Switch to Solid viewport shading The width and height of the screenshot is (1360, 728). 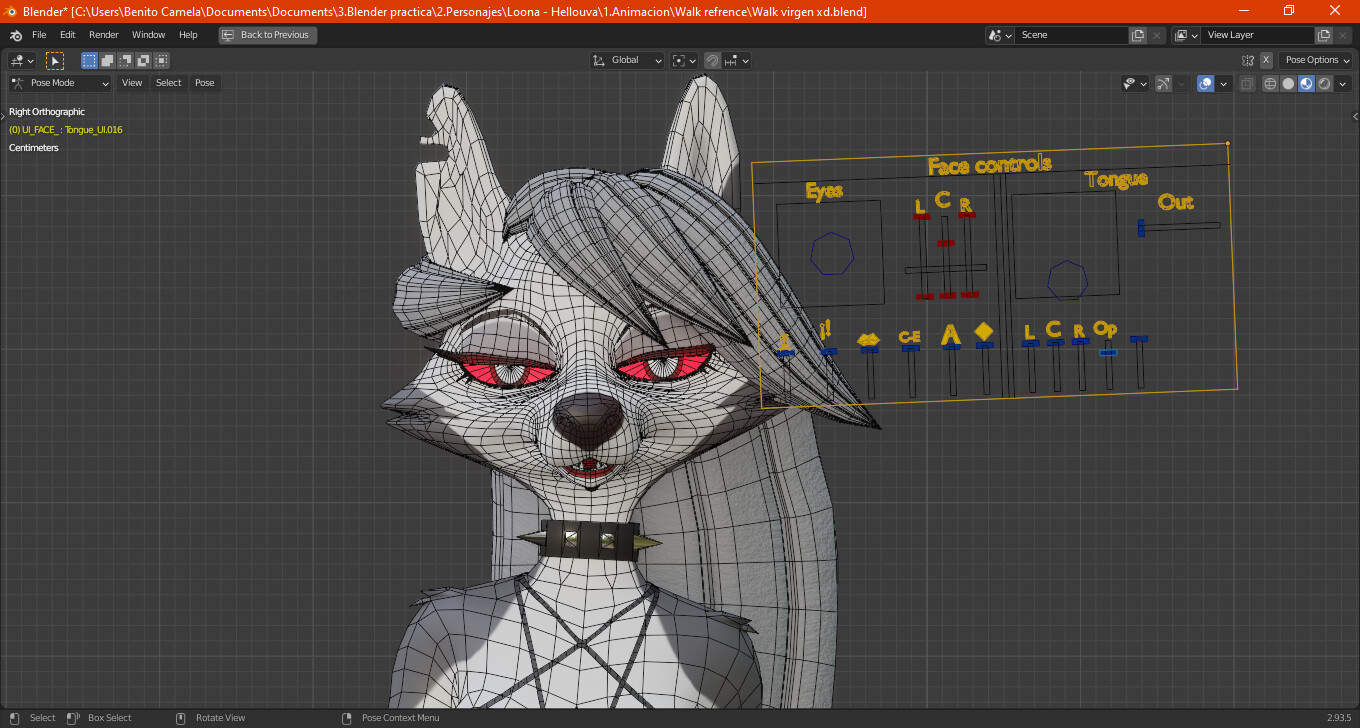click(x=1287, y=83)
